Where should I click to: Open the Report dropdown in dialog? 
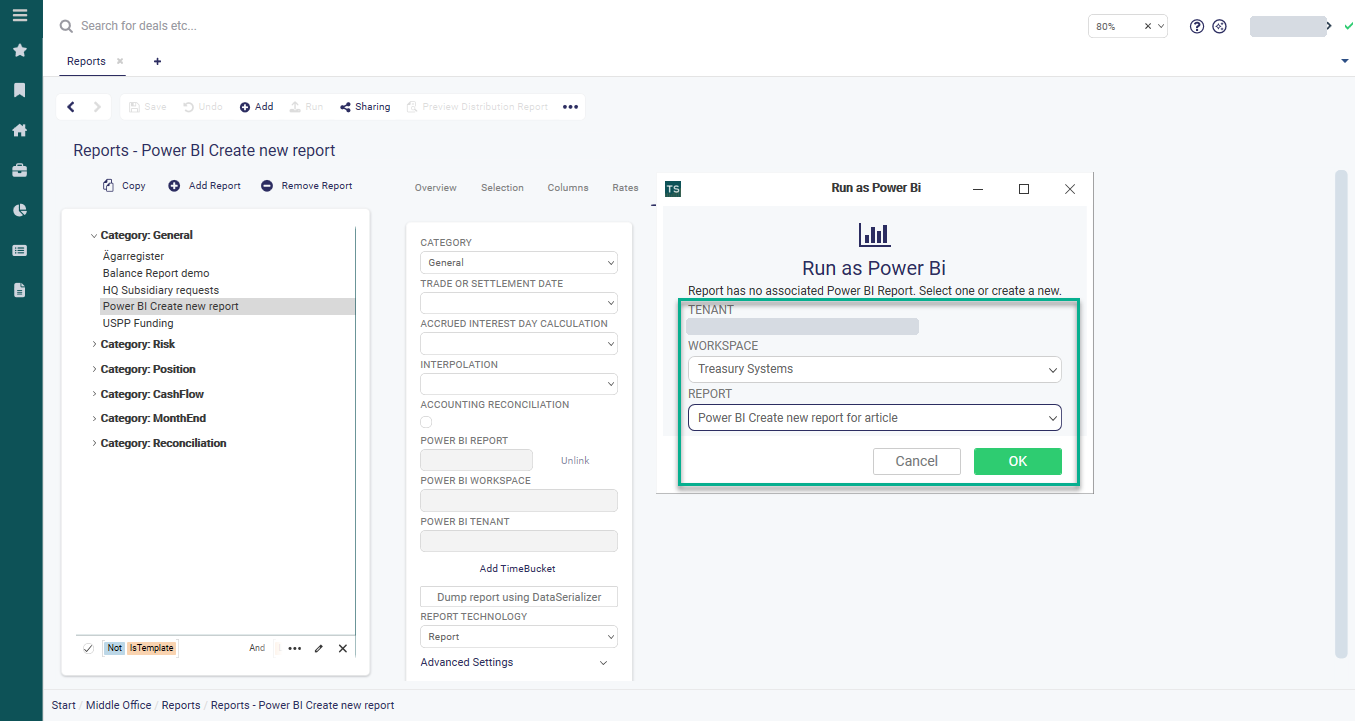[x=875, y=418]
